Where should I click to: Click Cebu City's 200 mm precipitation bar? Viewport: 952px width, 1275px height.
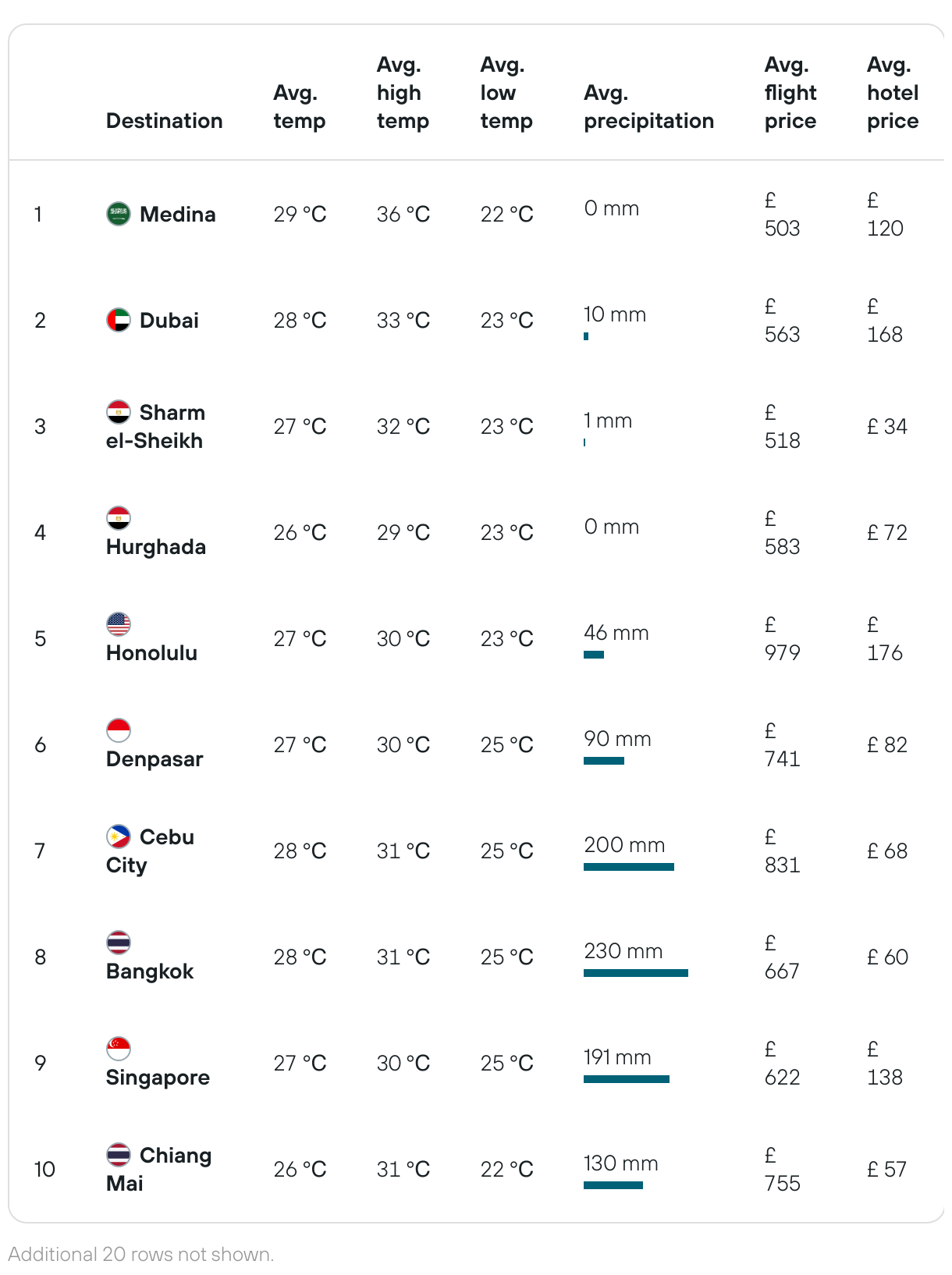(629, 867)
